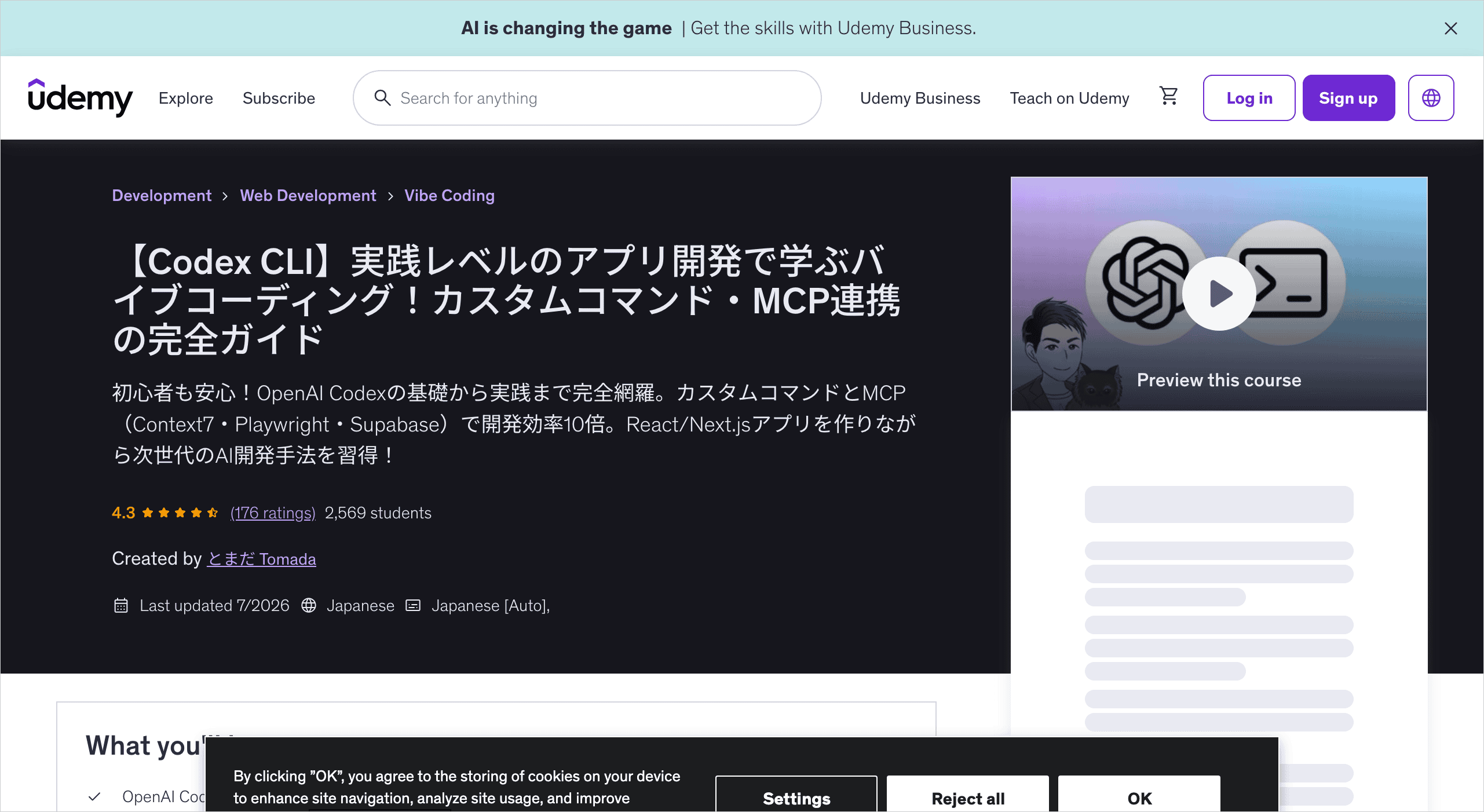Go to the Subscribe page
The height and width of the screenshot is (812, 1484).
[x=279, y=98]
